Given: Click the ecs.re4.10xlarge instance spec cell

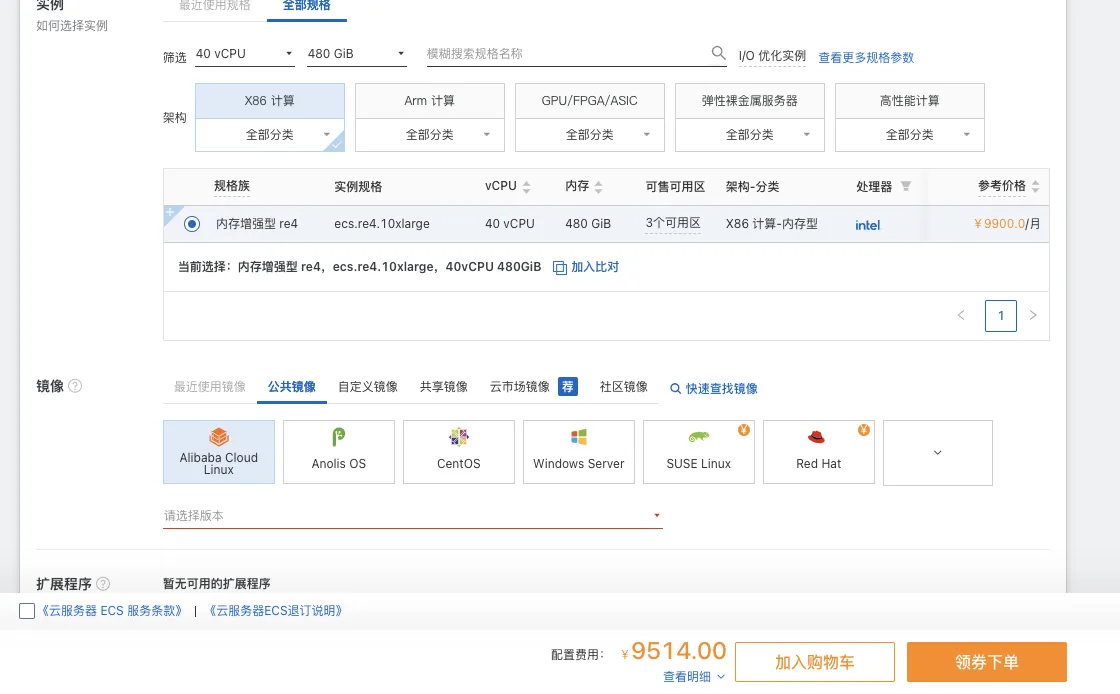Looking at the screenshot, I should click(382, 223).
